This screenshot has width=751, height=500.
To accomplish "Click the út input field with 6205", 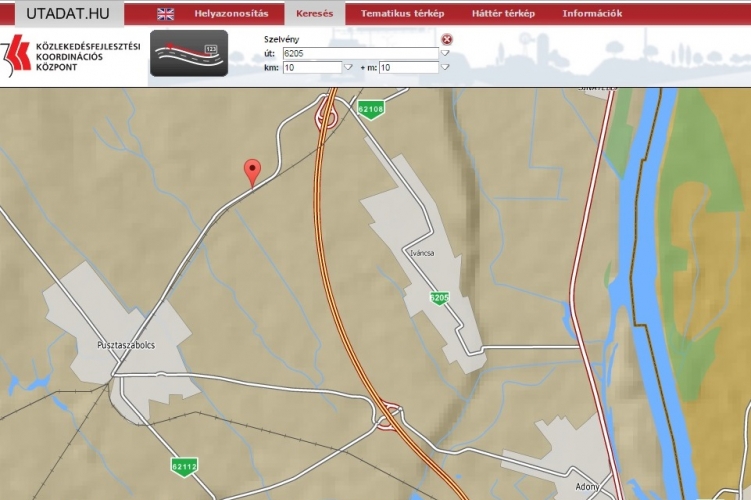I will tap(360, 53).
